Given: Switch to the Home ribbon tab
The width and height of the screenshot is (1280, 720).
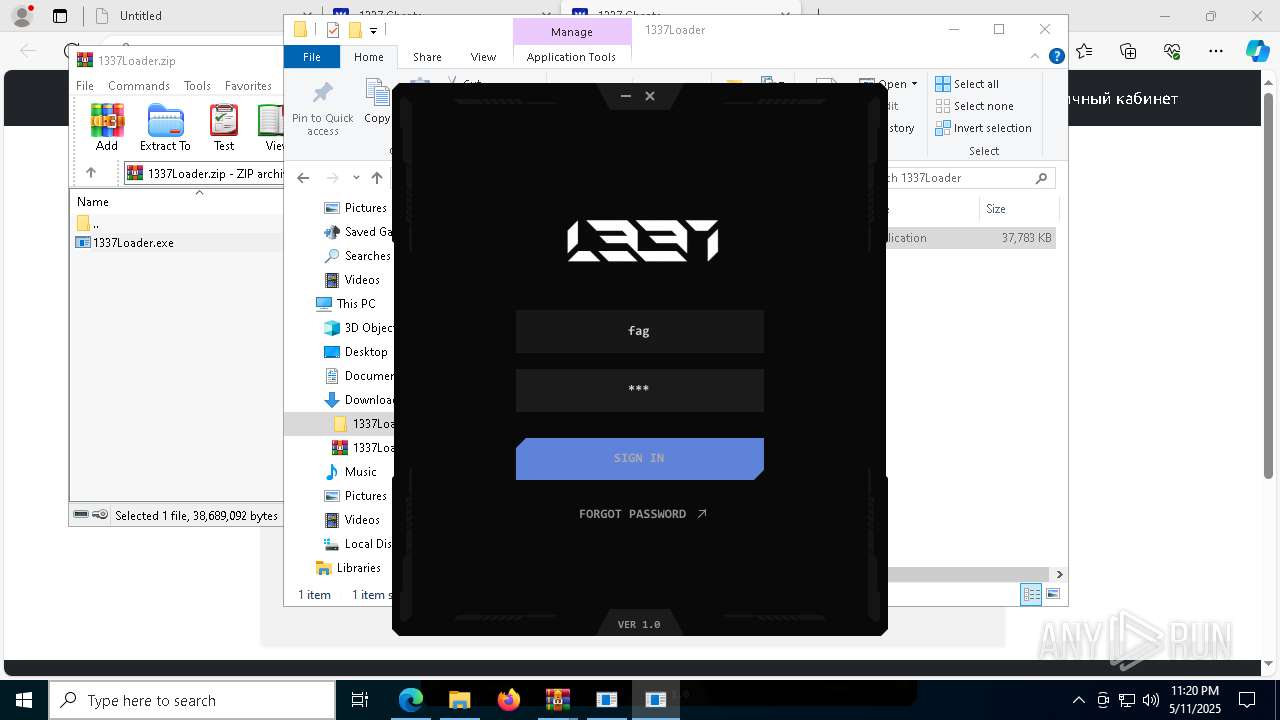Looking at the screenshot, I should (369, 57).
